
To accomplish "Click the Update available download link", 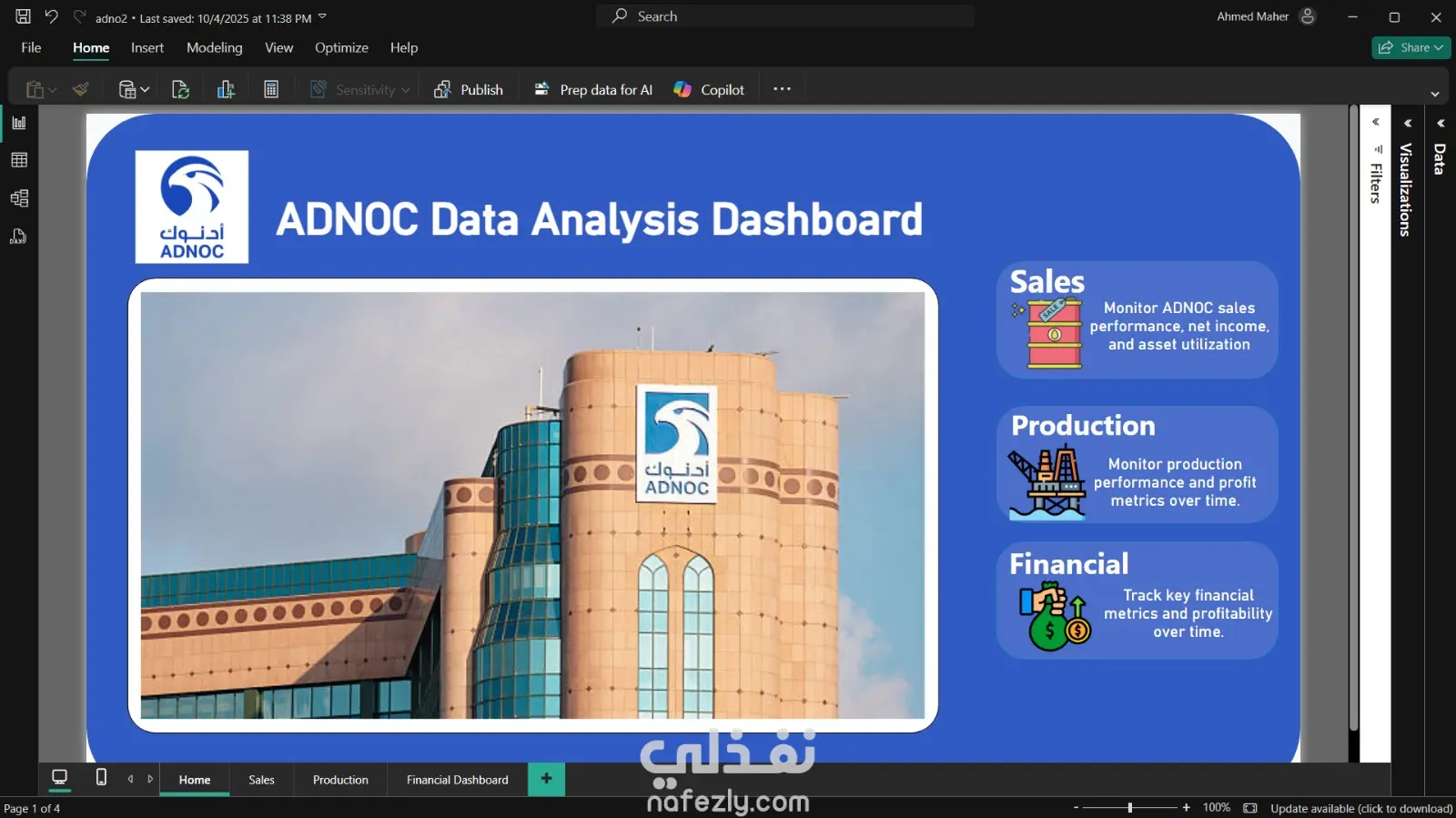I will point(1361,808).
